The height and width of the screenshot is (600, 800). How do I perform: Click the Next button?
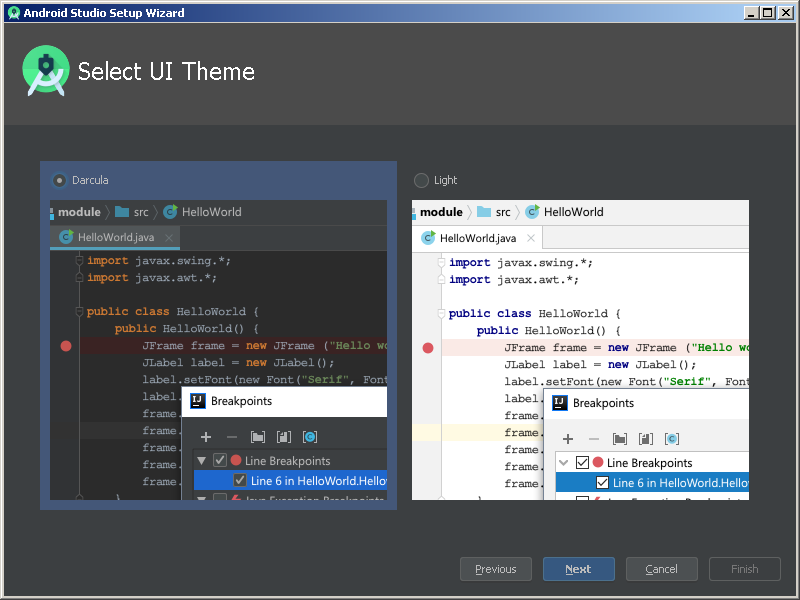point(579,569)
